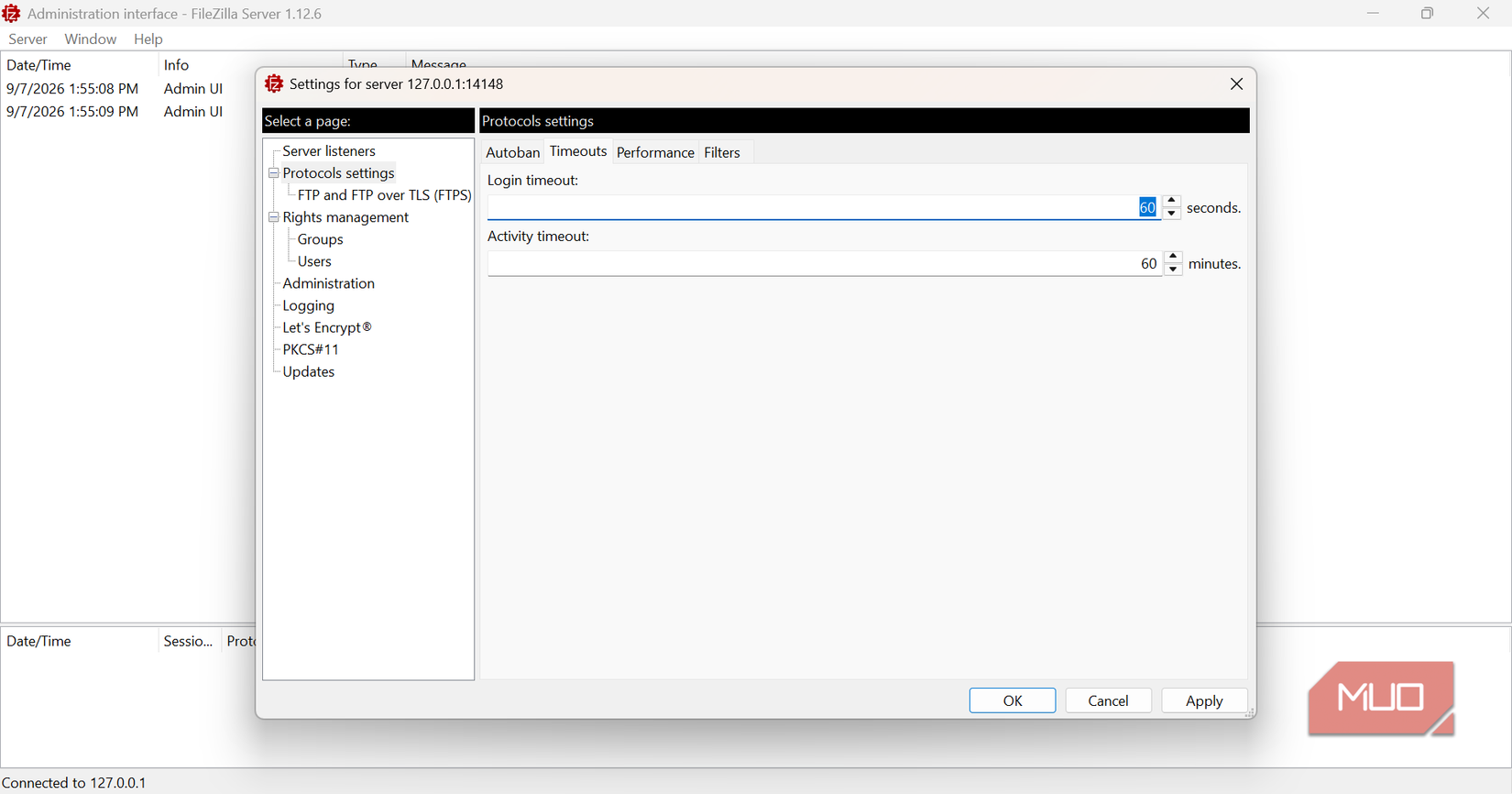Screen dimensions: 1512x794
Task: Select the log row at 1:55:08 PM
Action: tap(128, 89)
